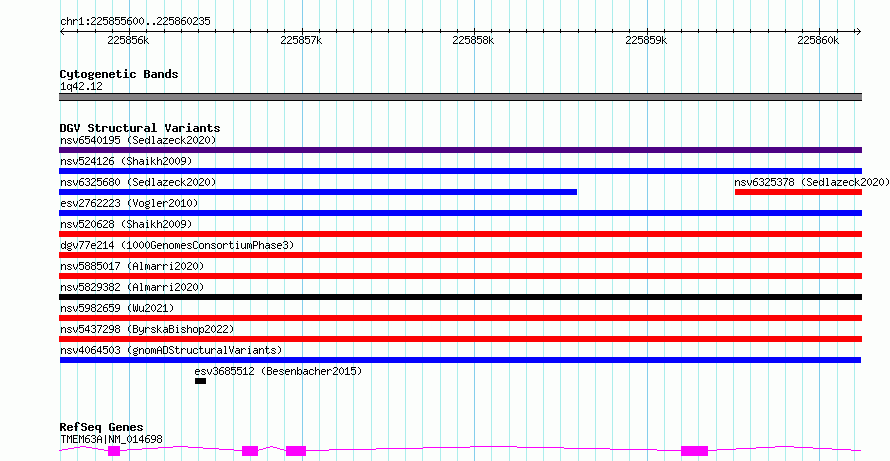Select the gray 1q42.12 cytogenetic band bar

tap(460, 97)
